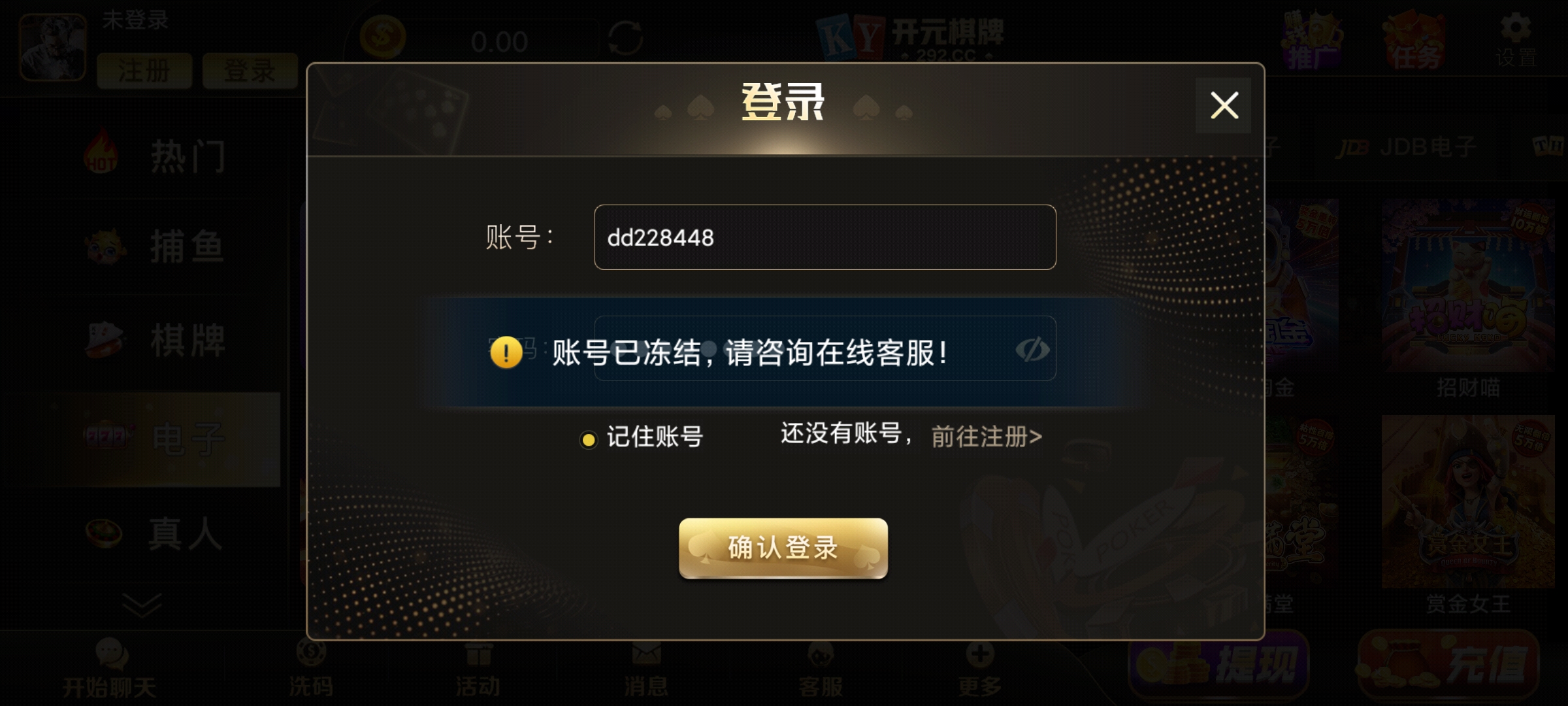Click the 确认登录 button
The height and width of the screenshot is (706, 1568).
(783, 548)
